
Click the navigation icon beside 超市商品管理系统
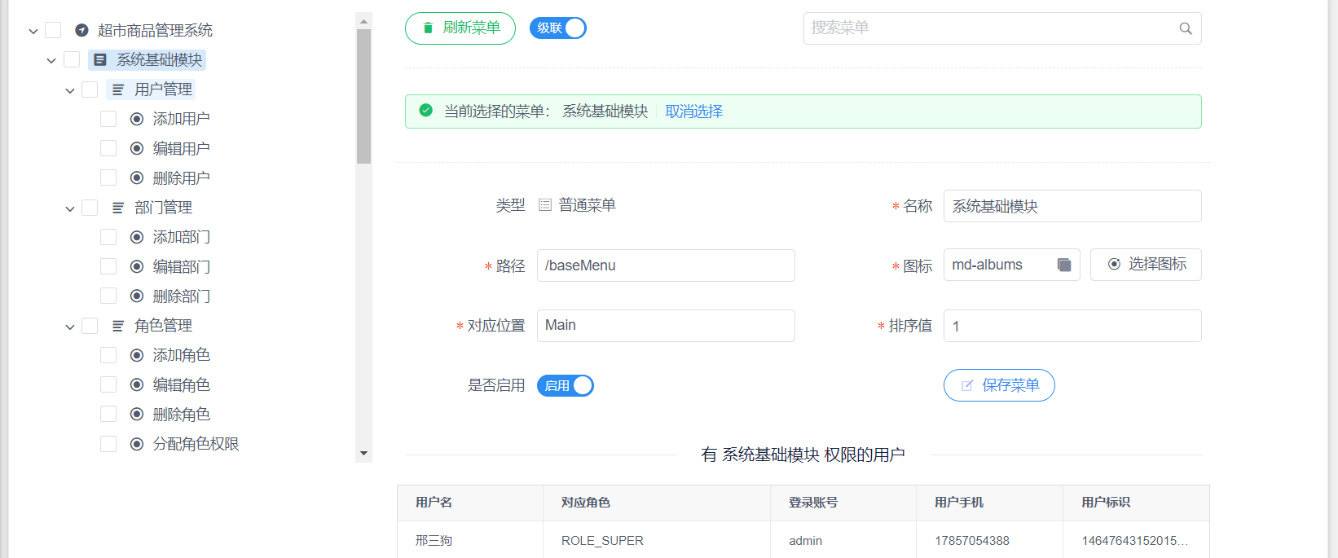(x=82, y=31)
